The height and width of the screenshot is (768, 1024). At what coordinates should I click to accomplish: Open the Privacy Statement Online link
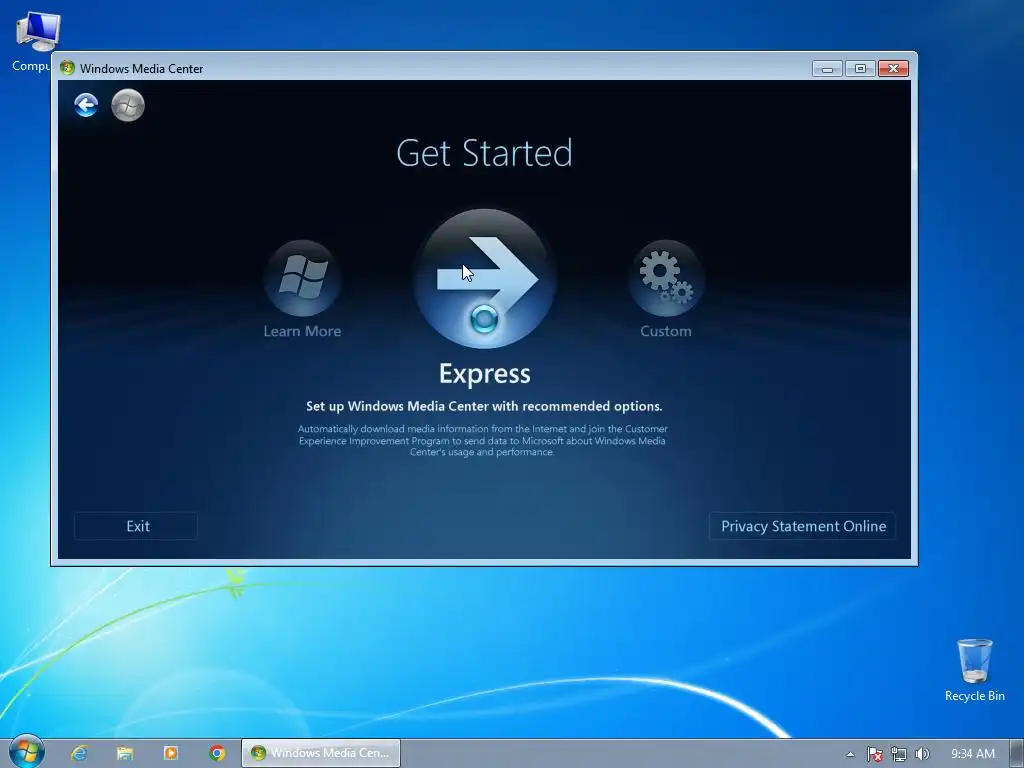tap(803, 526)
